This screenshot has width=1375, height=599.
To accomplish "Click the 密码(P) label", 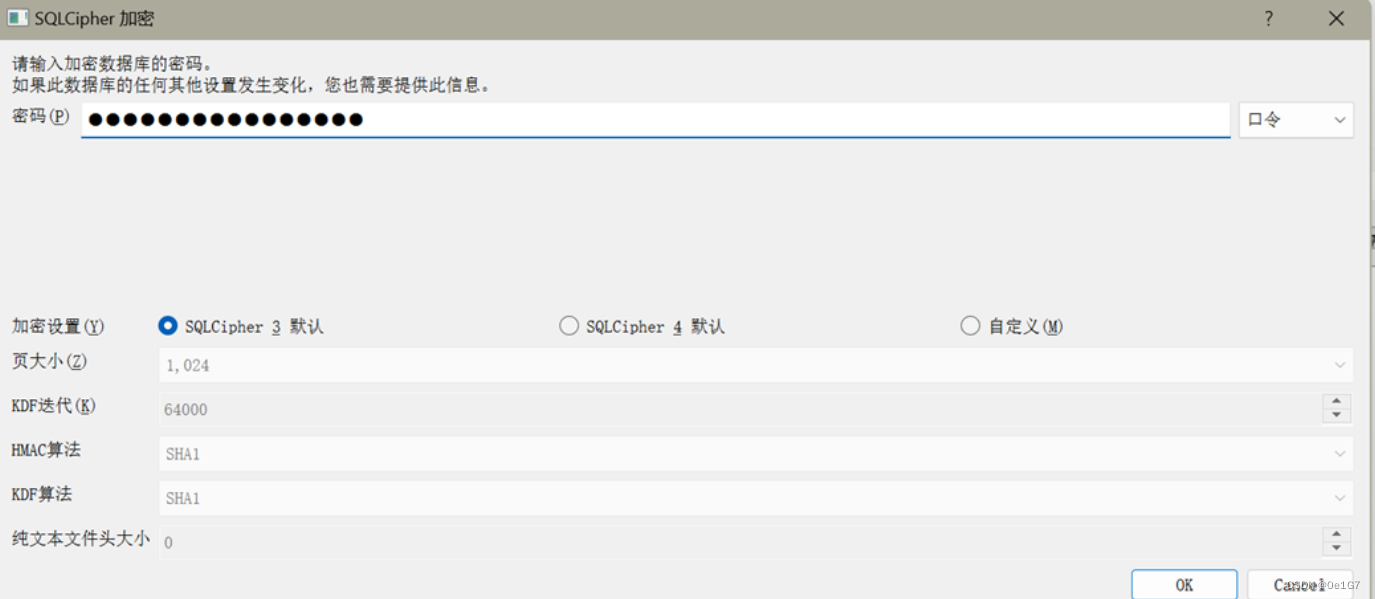I will 41,116.
